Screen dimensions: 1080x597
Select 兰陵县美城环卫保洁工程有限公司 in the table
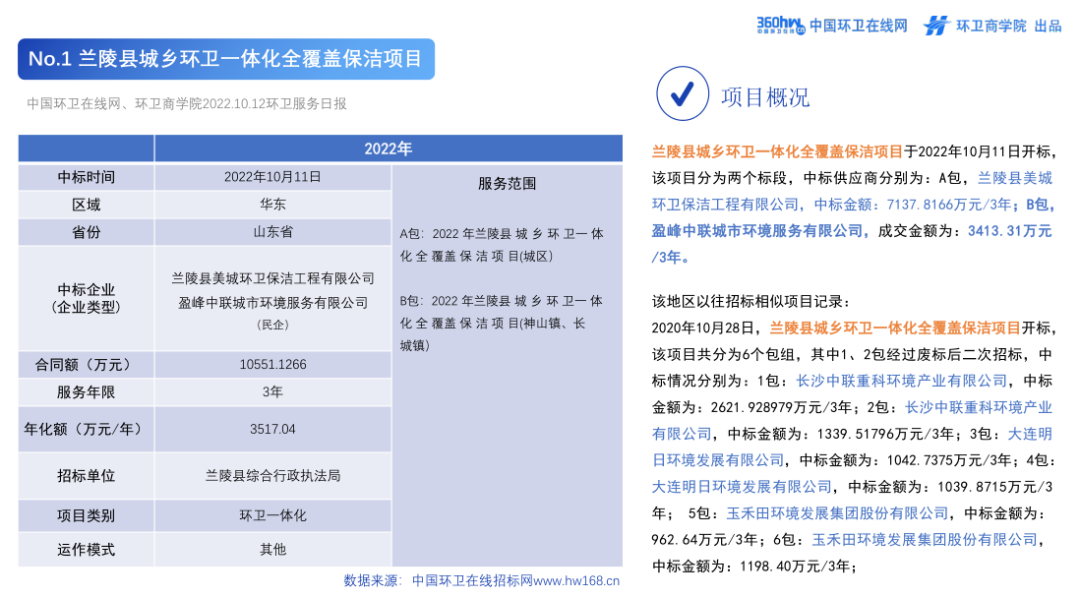(x=273, y=278)
